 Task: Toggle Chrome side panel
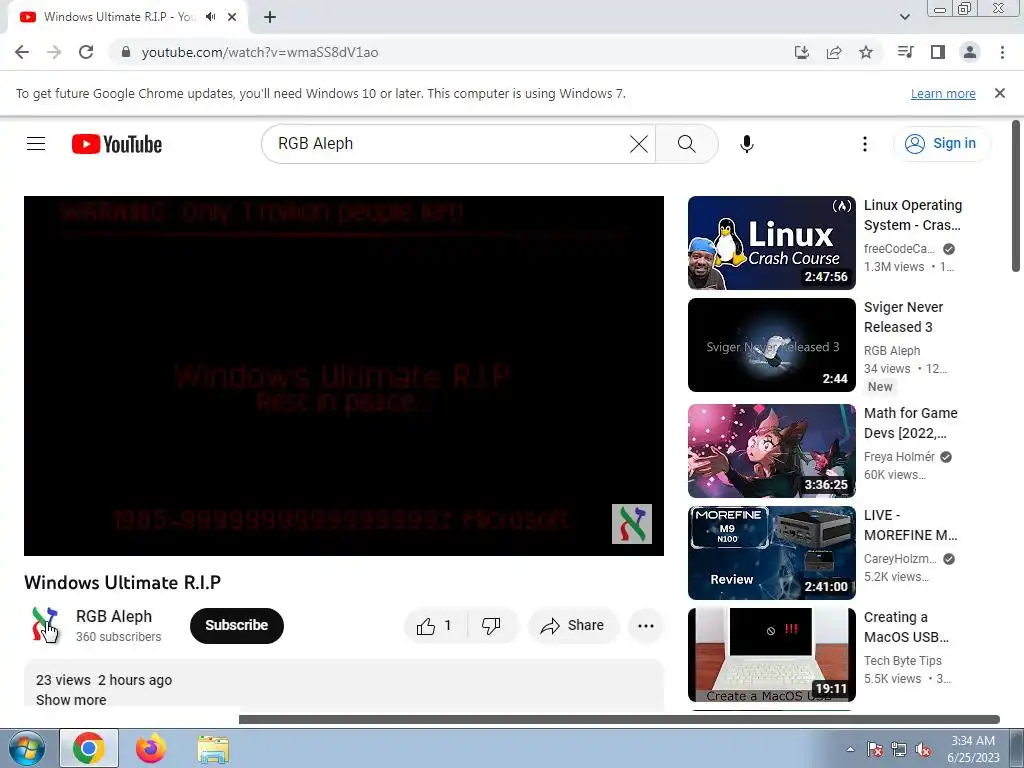938,52
